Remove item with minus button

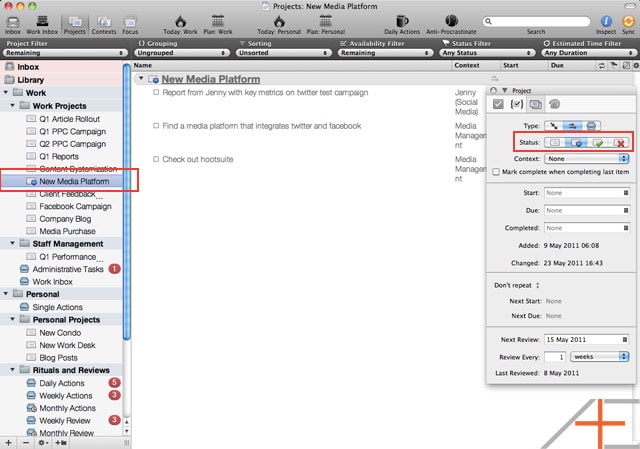coord(26,442)
